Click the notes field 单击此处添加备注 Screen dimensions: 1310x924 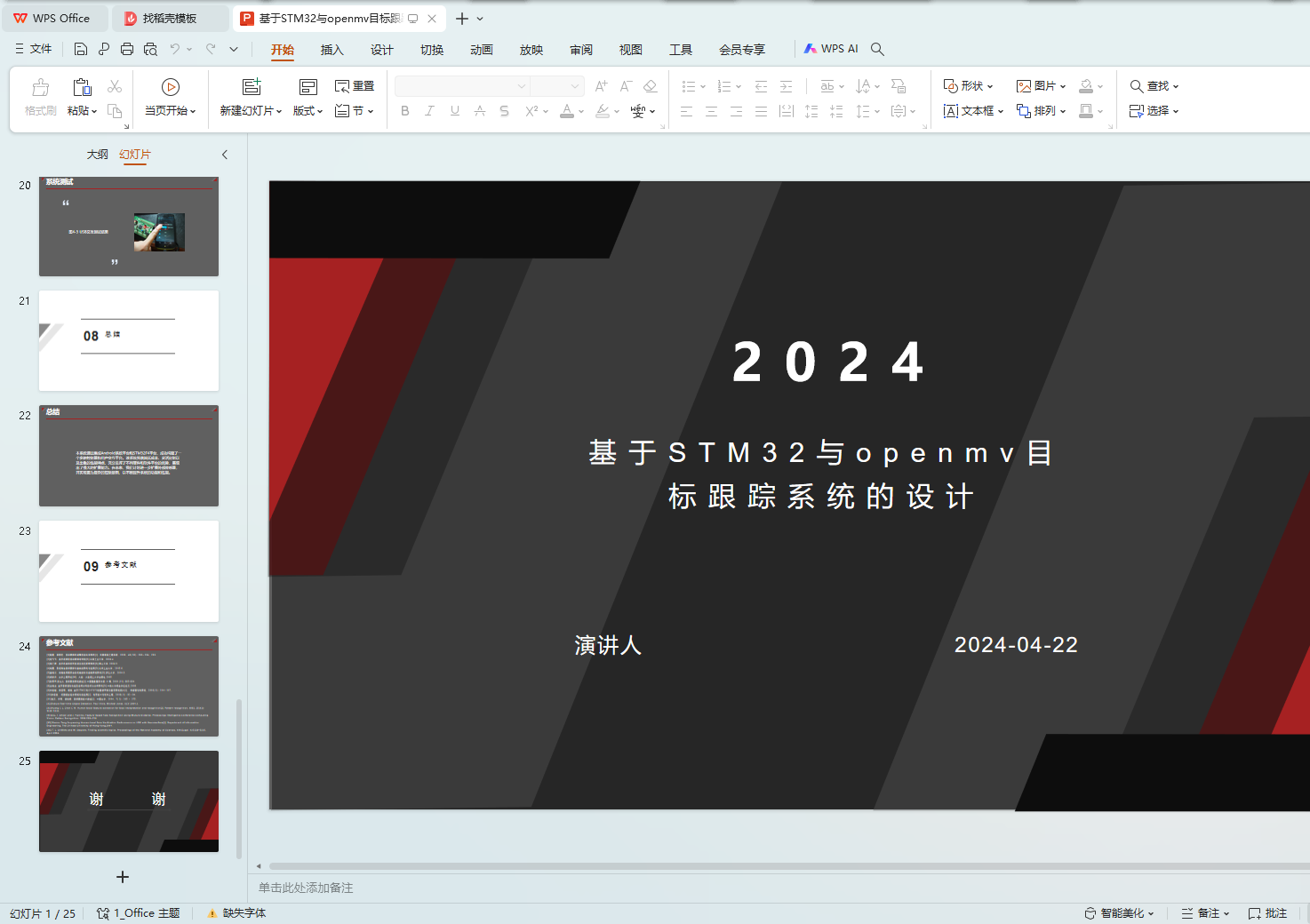(306, 888)
